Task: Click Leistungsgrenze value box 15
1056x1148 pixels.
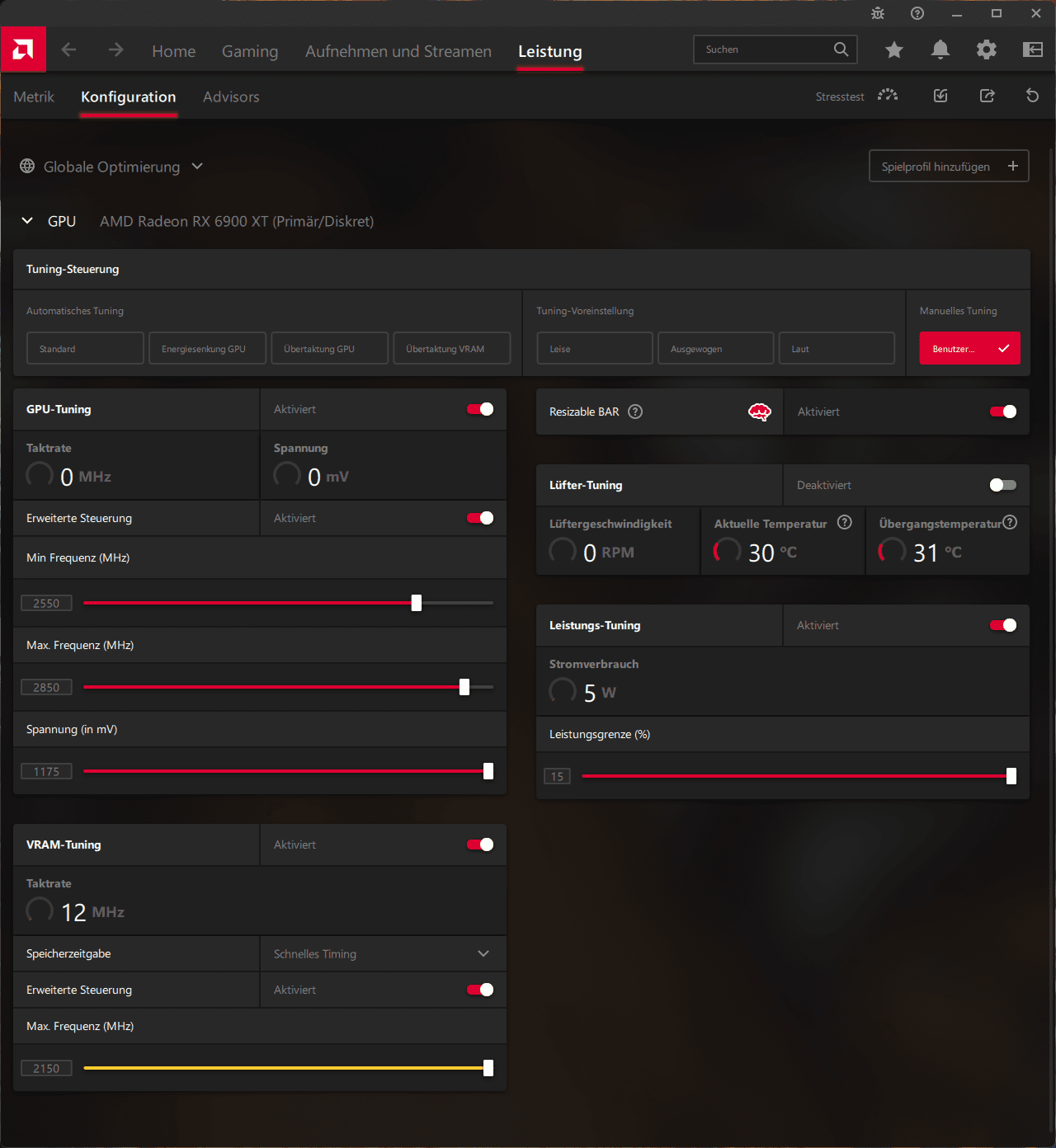Action: click(x=557, y=776)
